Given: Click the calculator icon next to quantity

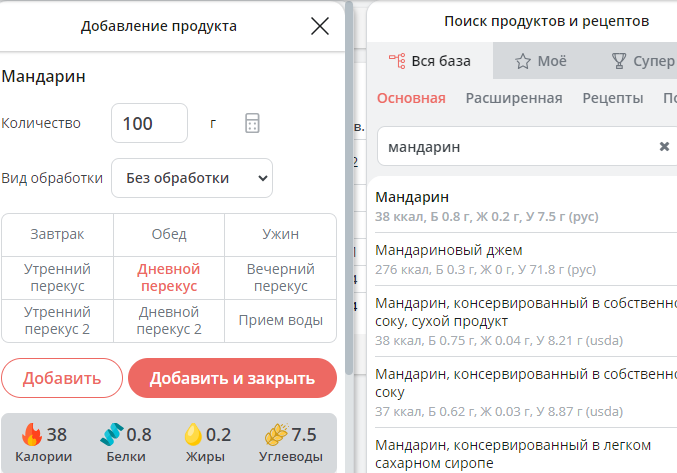Looking at the screenshot, I should click(x=252, y=124).
